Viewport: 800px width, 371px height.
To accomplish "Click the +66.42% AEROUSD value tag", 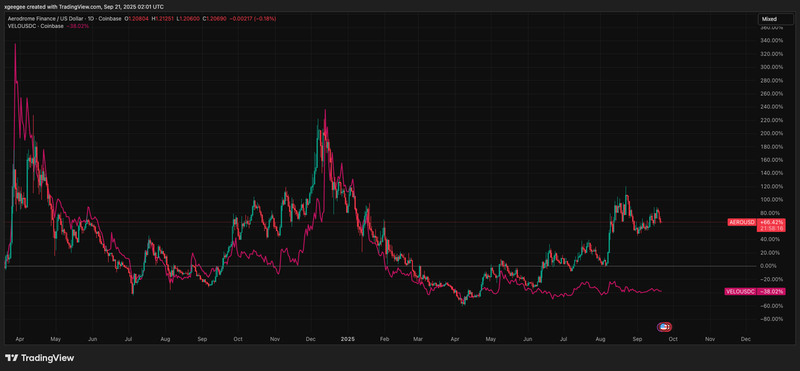I will [x=771, y=222].
